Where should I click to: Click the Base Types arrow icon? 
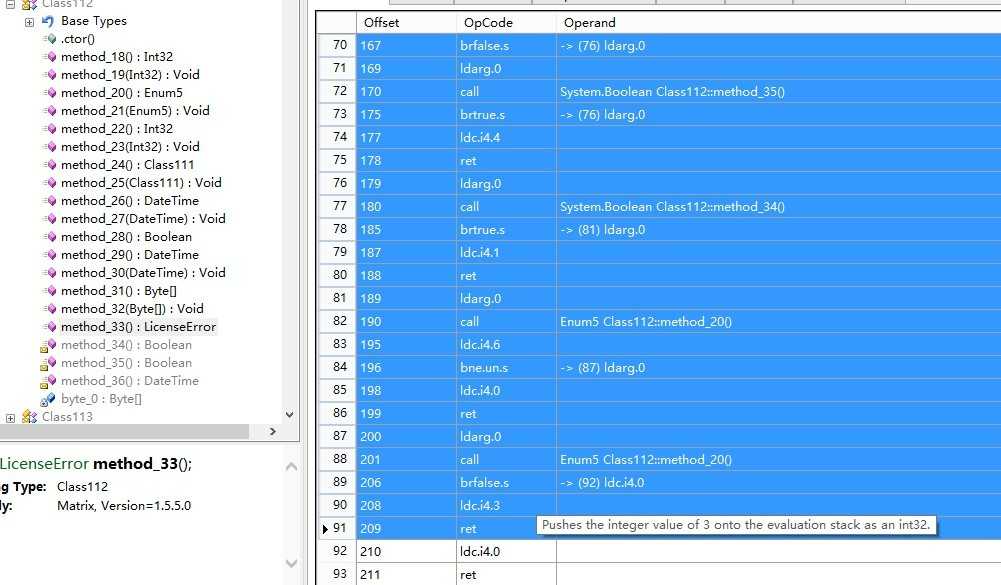pyautogui.click(x=48, y=21)
